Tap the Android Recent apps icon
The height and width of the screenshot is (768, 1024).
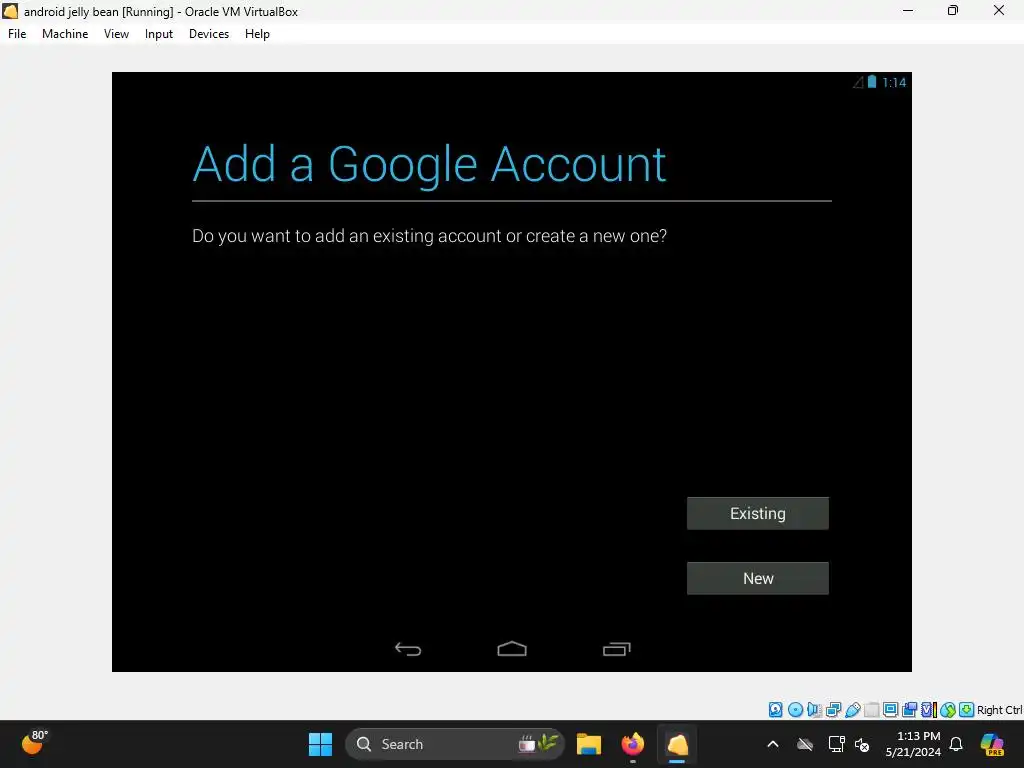tap(616, 648)
